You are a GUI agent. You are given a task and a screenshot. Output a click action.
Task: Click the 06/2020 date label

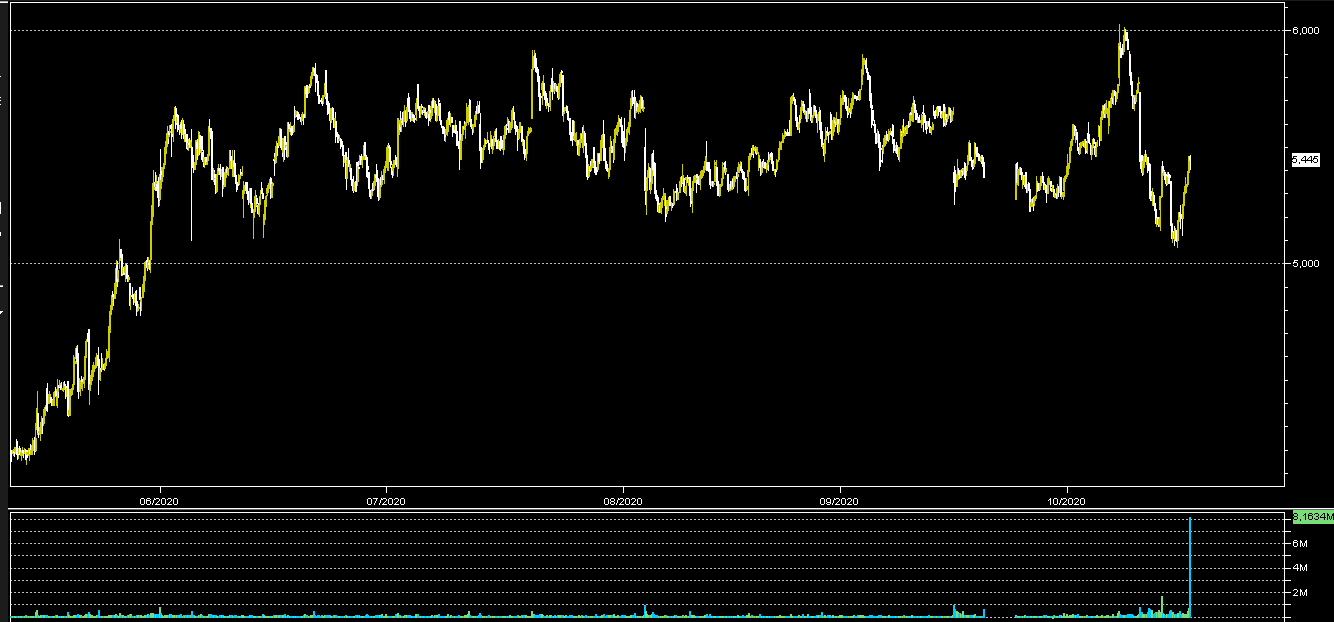tap(159, 500)
